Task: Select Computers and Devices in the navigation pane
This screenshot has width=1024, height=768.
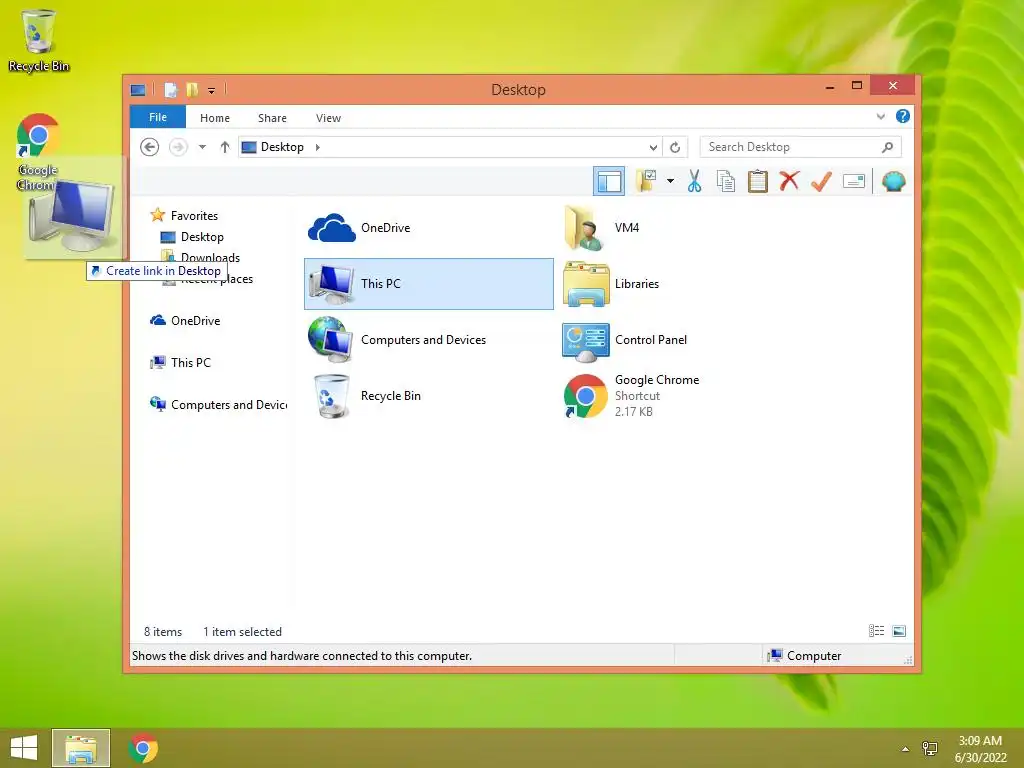Action: 219,404
